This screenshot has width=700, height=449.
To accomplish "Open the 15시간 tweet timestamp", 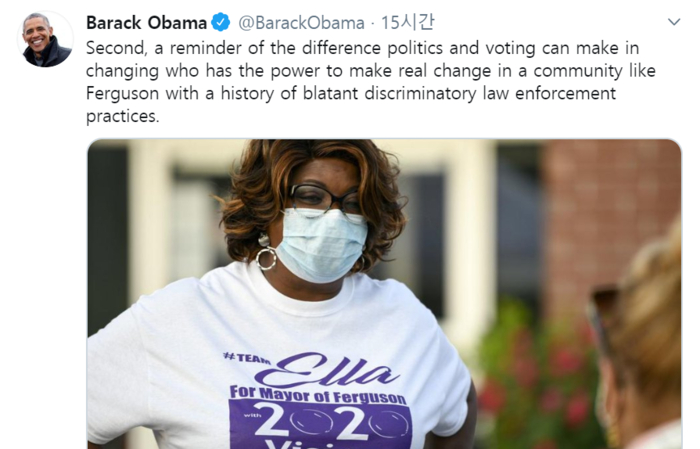I will coord(407,22).
